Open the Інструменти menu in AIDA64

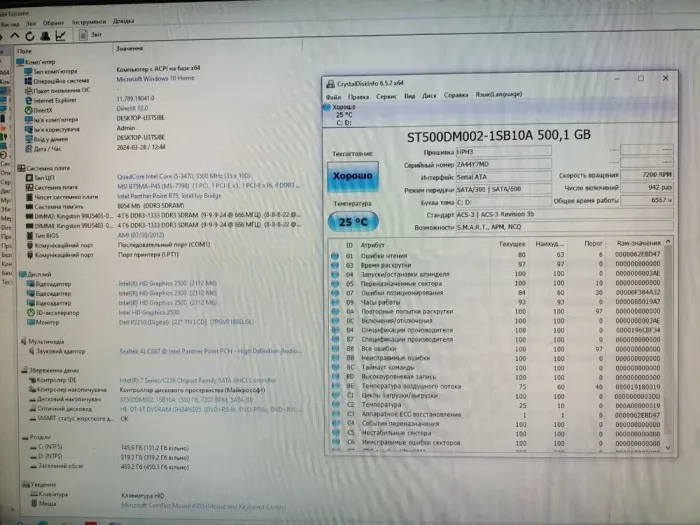(89, 20)
